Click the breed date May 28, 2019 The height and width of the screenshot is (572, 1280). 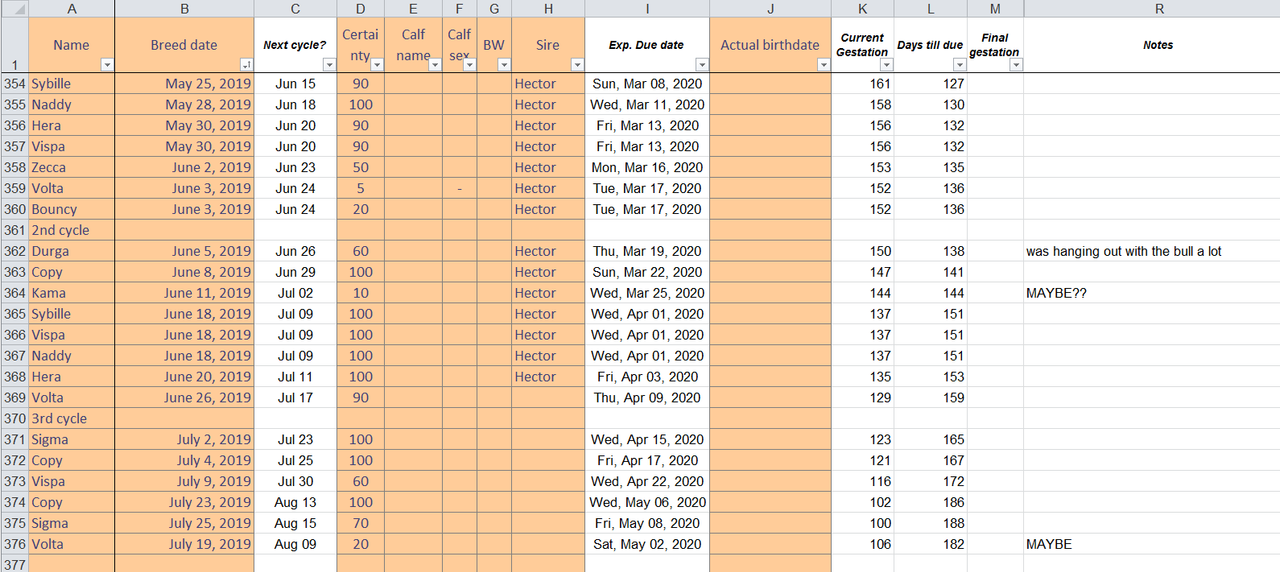click(x=184, y=104)
